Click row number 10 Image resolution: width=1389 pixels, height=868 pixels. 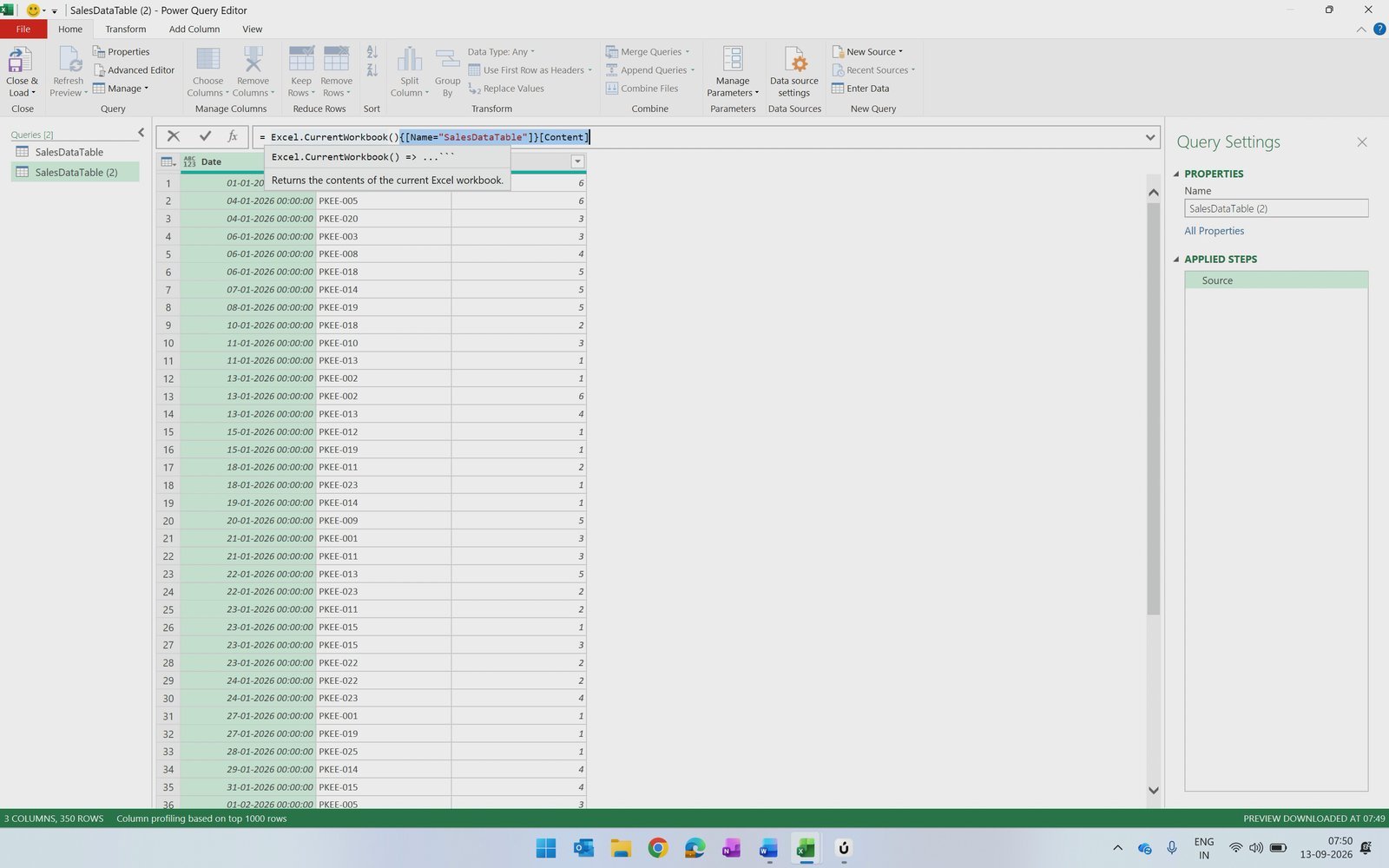[168, 343]
